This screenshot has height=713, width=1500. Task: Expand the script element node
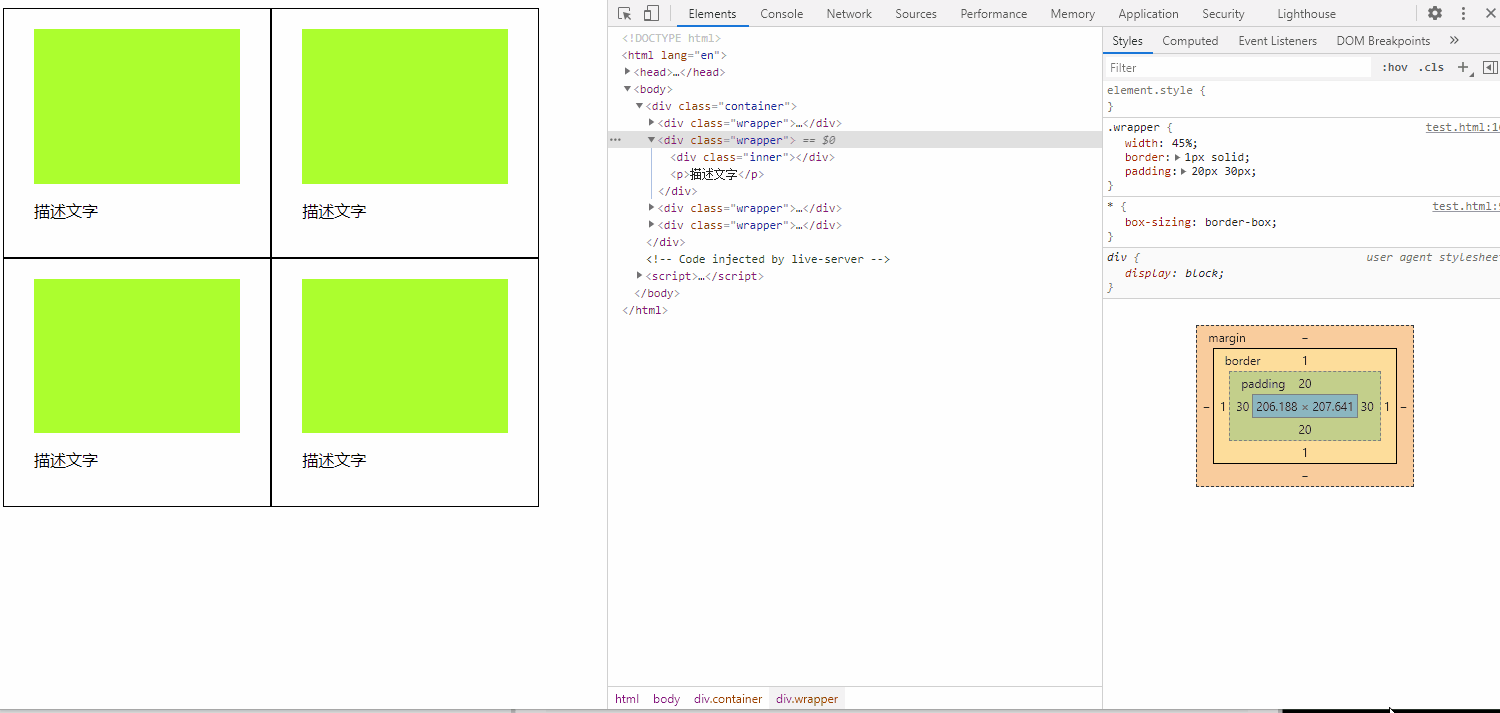click(x=640, y=275)
